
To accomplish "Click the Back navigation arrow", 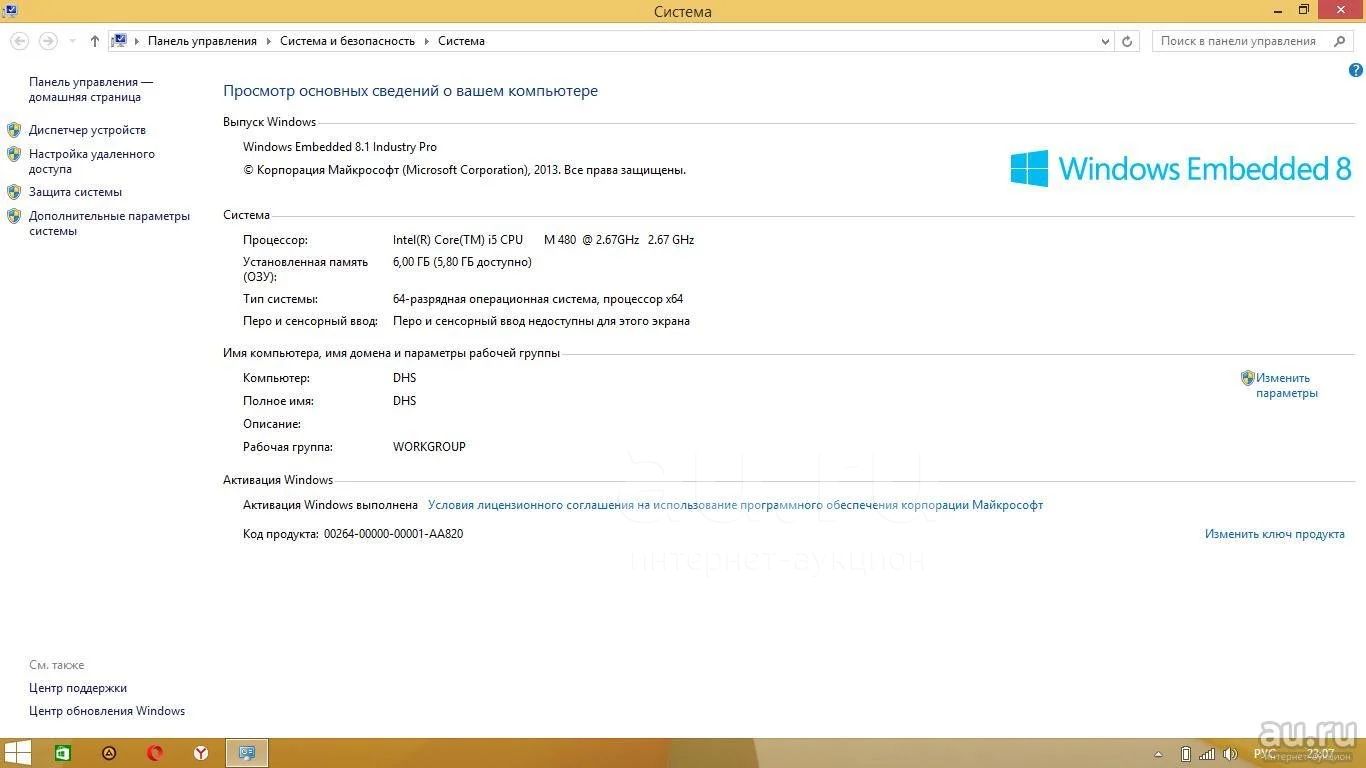I will click(x=19, y=41).
